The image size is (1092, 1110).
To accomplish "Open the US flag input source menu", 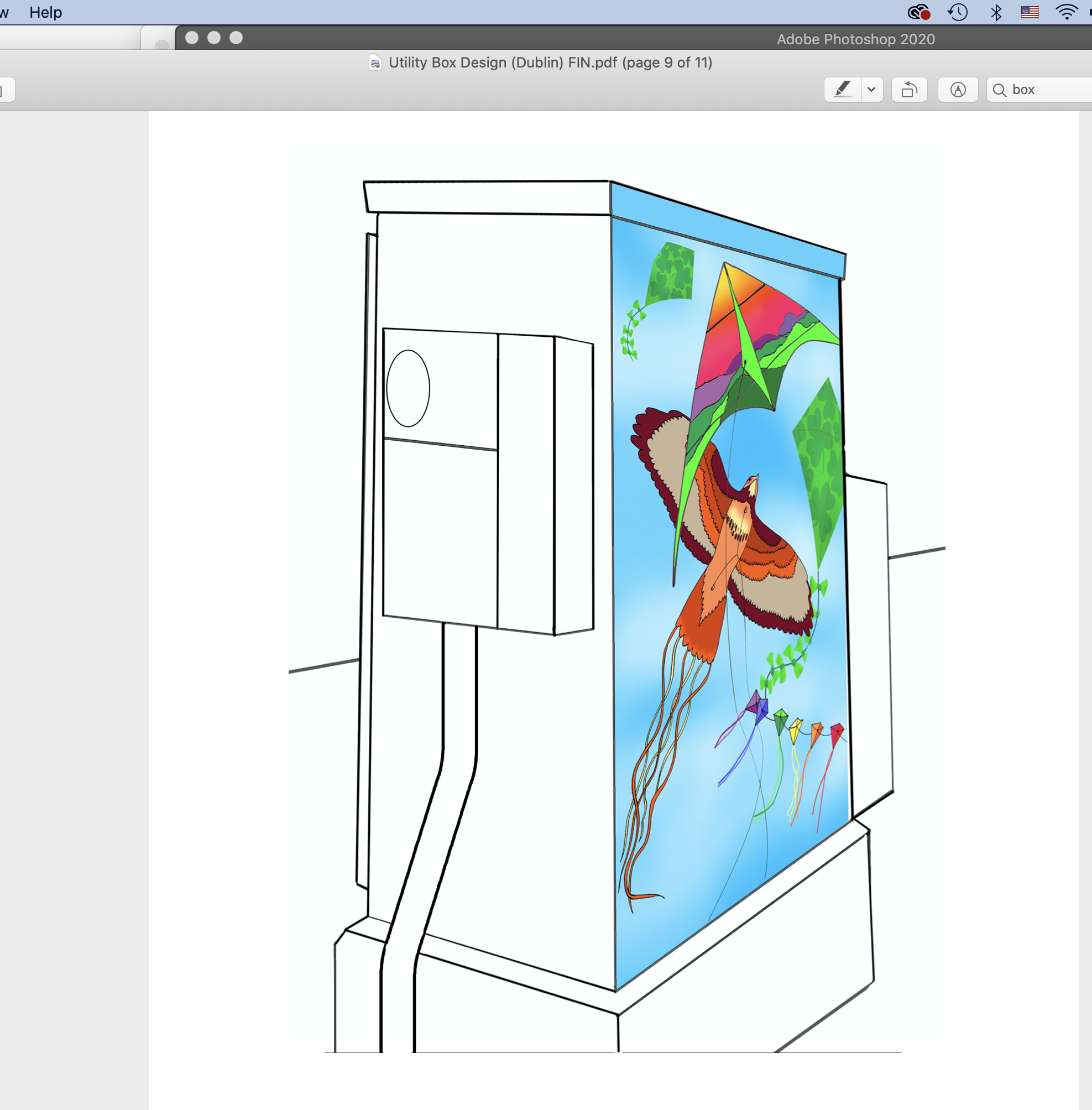I will click(x=1030, y=12).
